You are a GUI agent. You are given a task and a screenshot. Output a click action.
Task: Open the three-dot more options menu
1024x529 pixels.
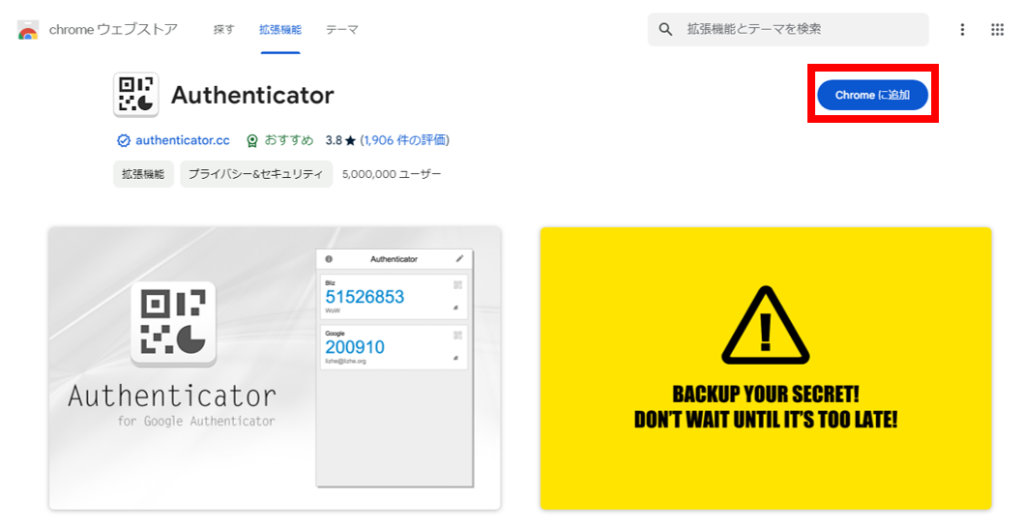tap(962, 29)
